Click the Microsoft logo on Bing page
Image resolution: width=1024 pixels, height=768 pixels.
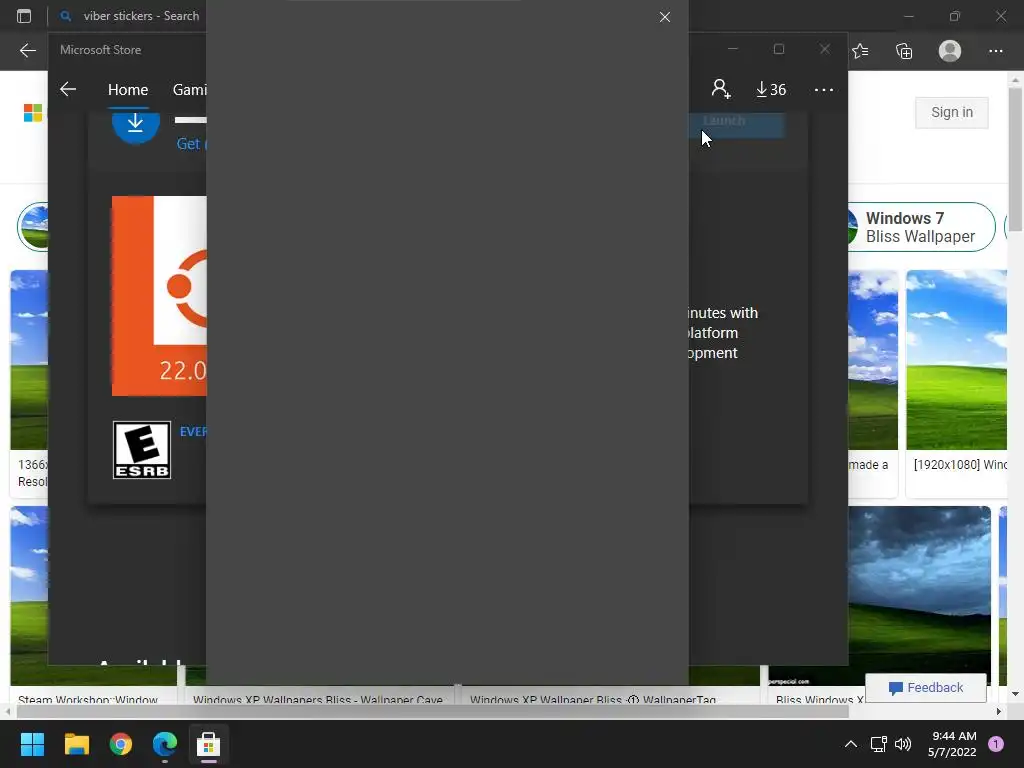click(33, 113)
